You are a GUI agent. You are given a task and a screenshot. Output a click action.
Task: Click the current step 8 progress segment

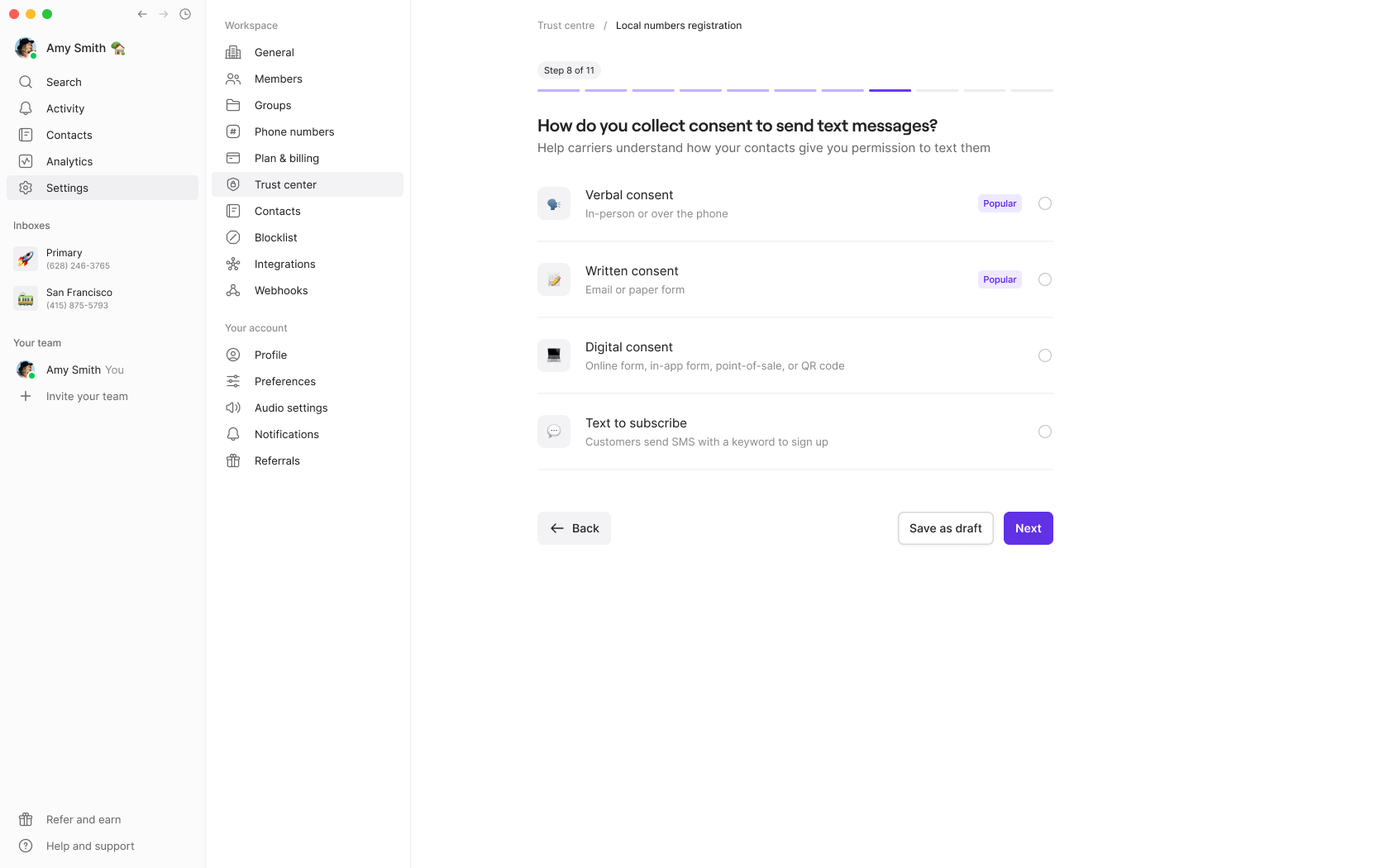click(890, 90)
